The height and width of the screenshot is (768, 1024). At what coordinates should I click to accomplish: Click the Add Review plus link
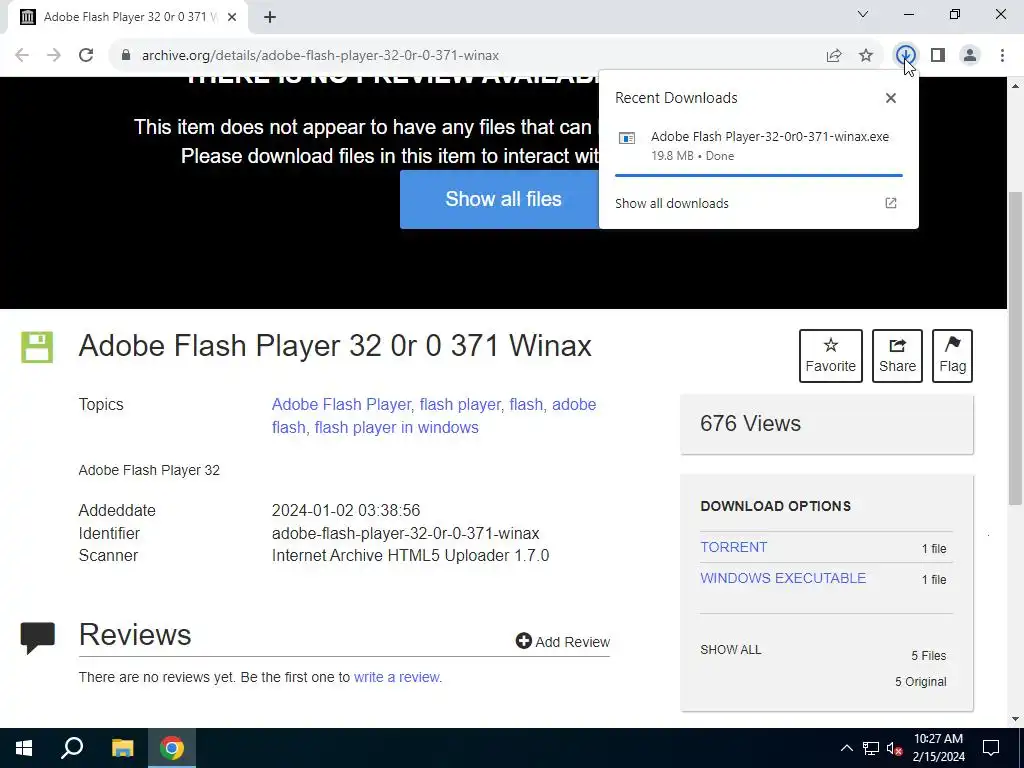click(563, 641)
